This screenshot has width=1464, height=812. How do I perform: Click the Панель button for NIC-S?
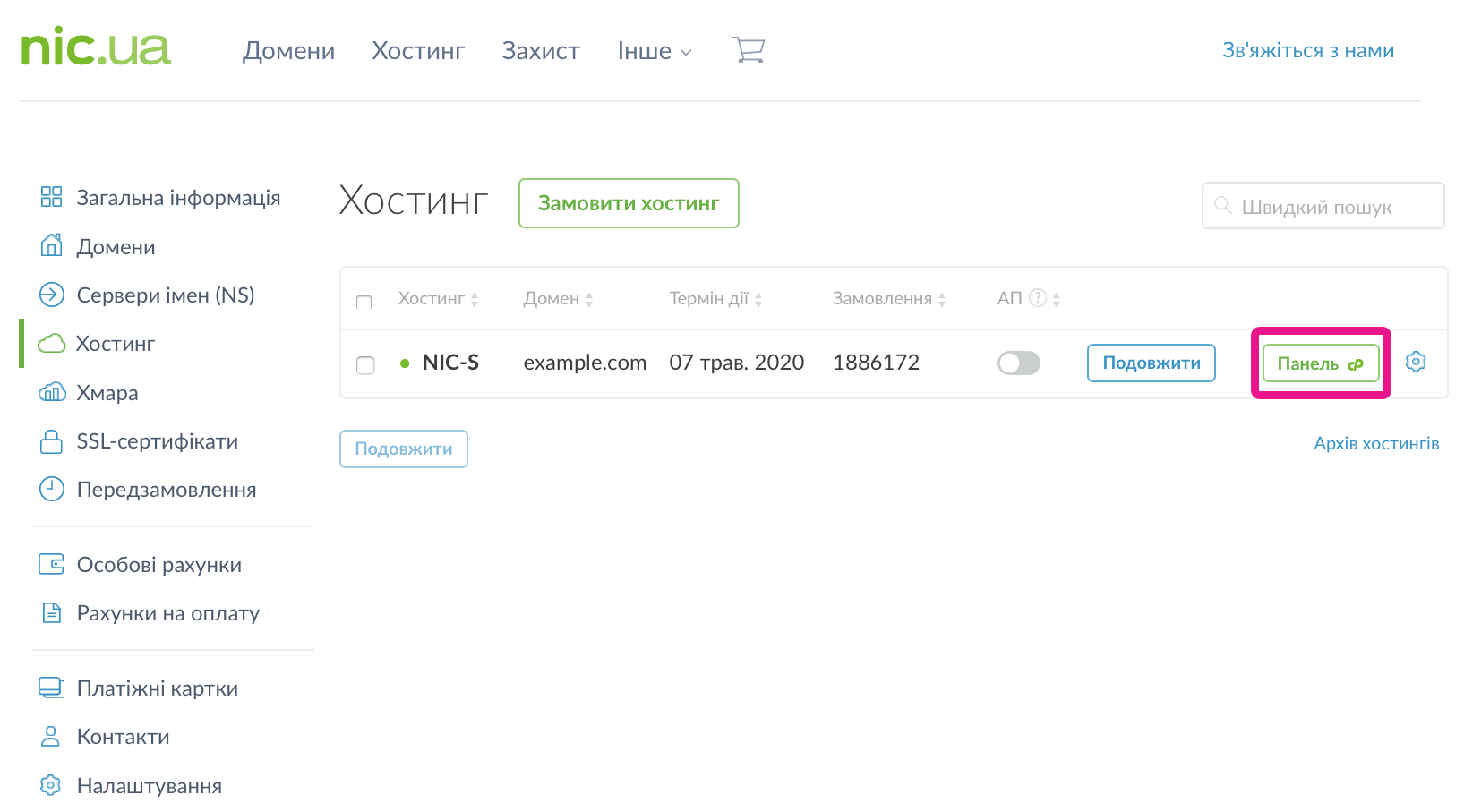pyautogui.click(x=1320, y=363)
